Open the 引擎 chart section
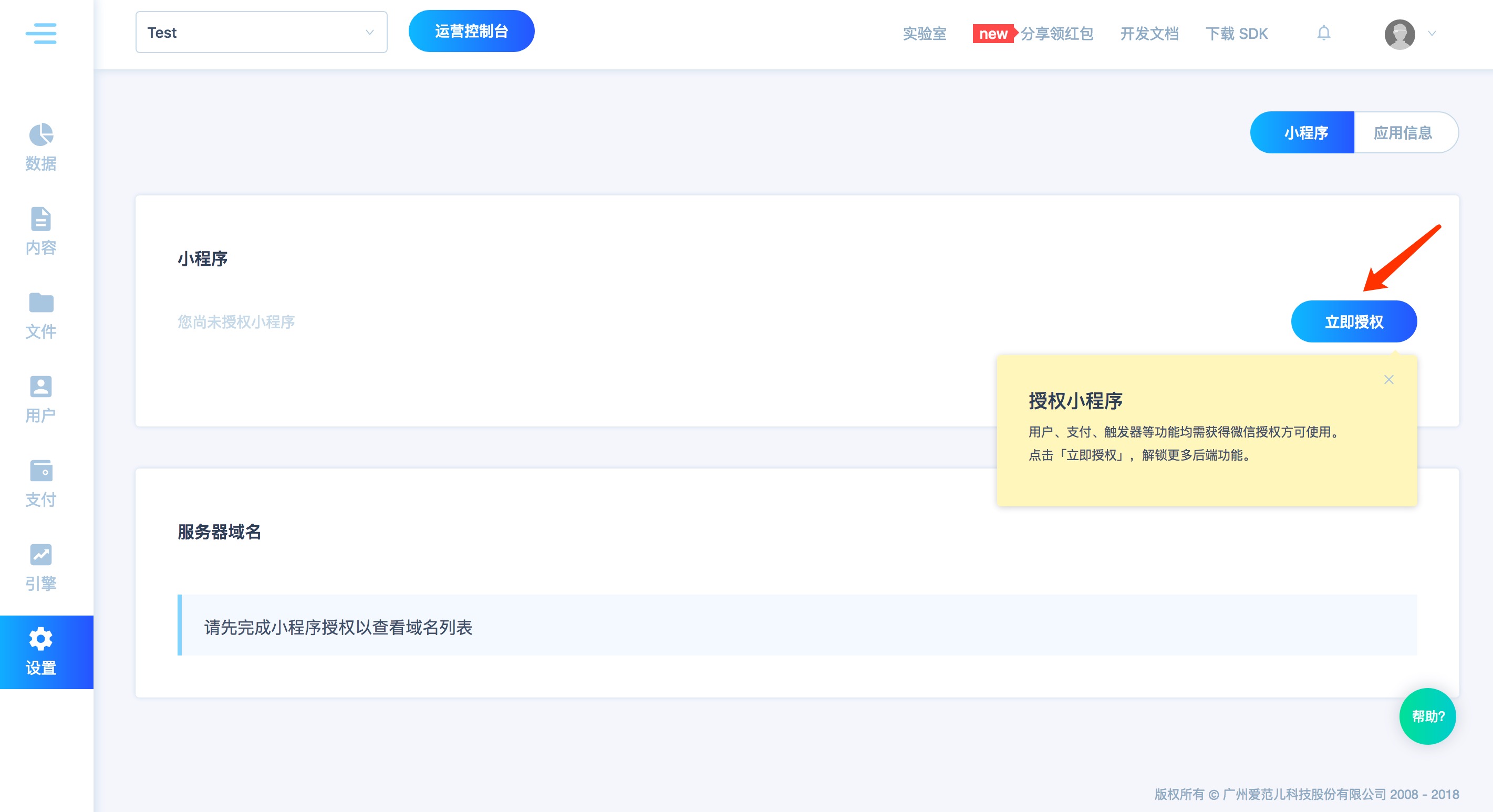This screenshot has width=1493, height=812. coord(40,567)
